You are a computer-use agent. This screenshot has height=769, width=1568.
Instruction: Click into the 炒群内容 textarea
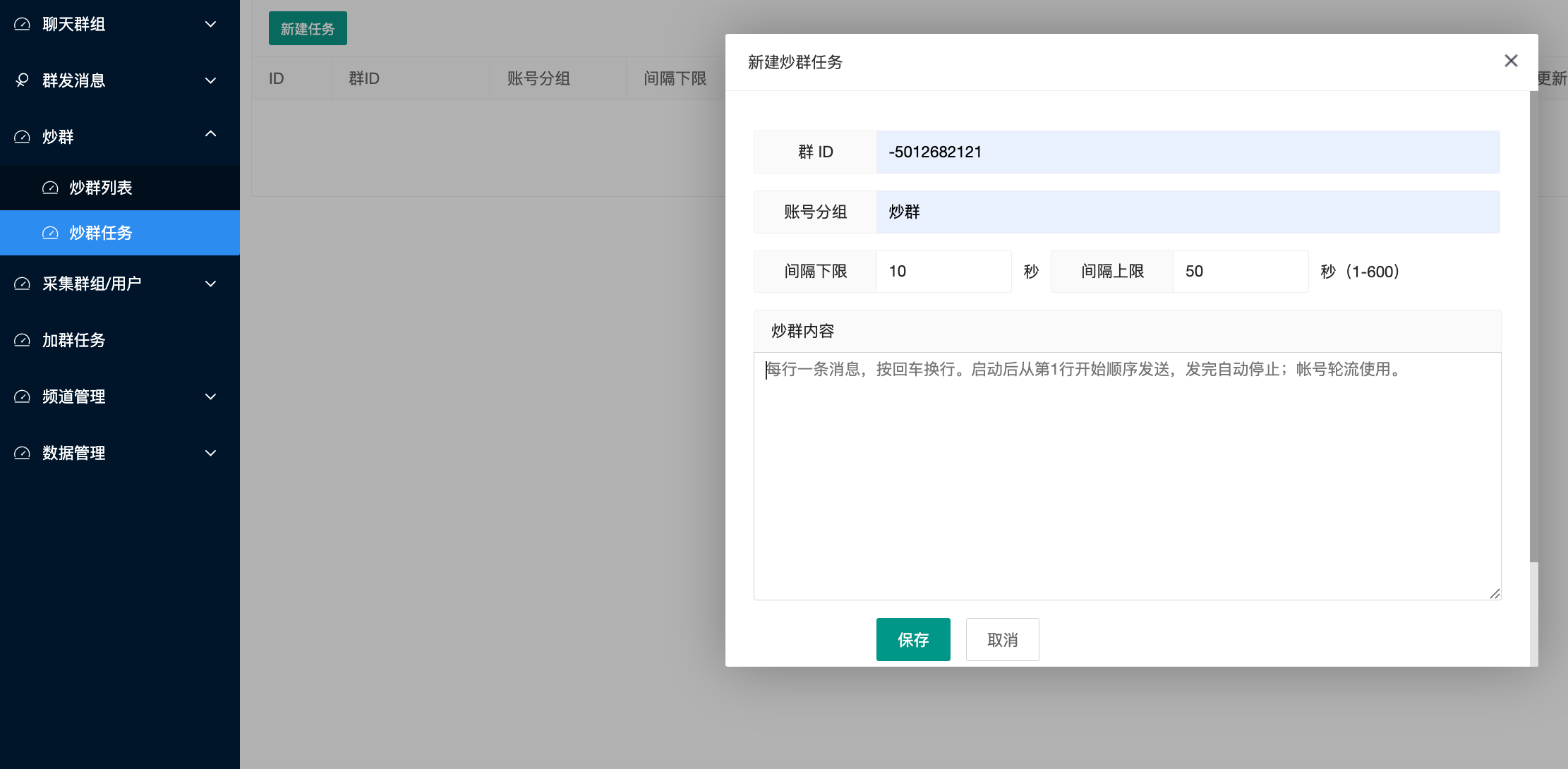(x=1127, y=476)
